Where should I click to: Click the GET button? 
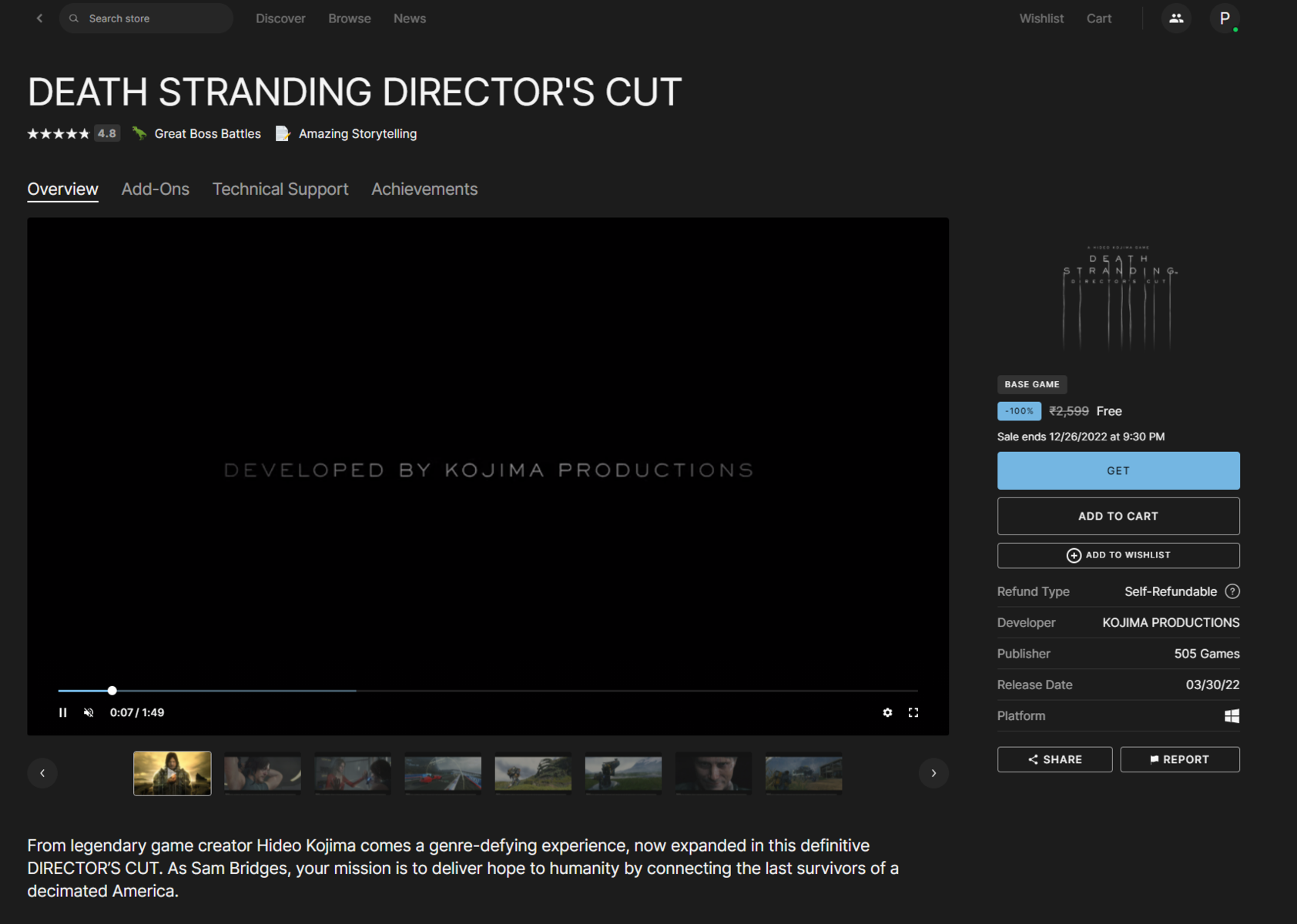pyautogui.click(x=1118, y=470)
